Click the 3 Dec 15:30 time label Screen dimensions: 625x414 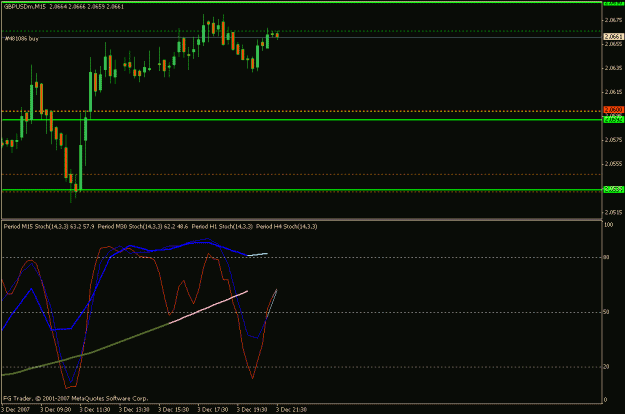(173, 409)
